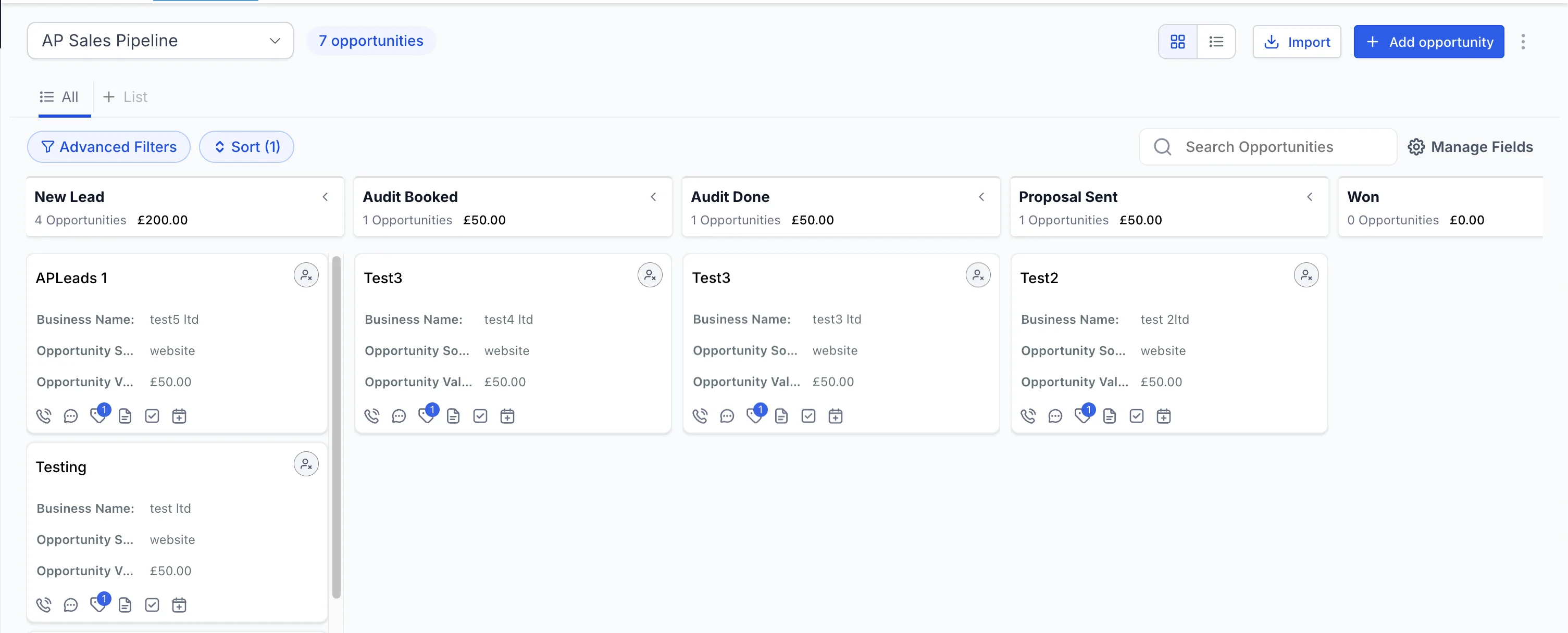Collapse the Proposal Sent column
This screenshot has width=1568, height=633.
pos(1310,197)
